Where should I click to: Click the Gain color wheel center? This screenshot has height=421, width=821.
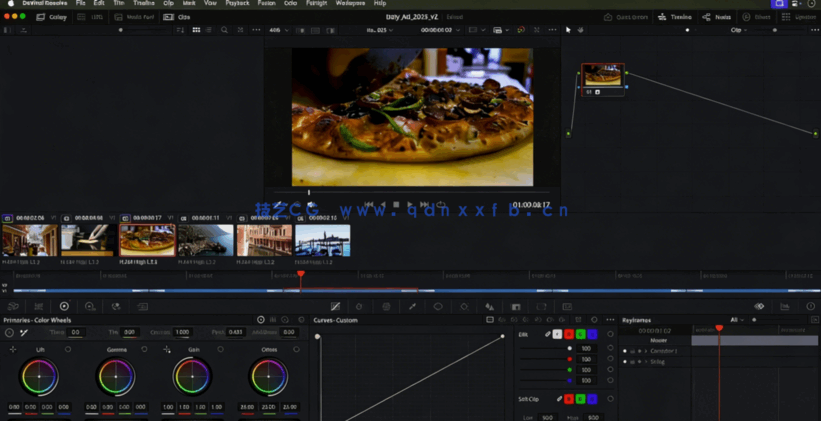pyautogui.click(x=192, y=376)
